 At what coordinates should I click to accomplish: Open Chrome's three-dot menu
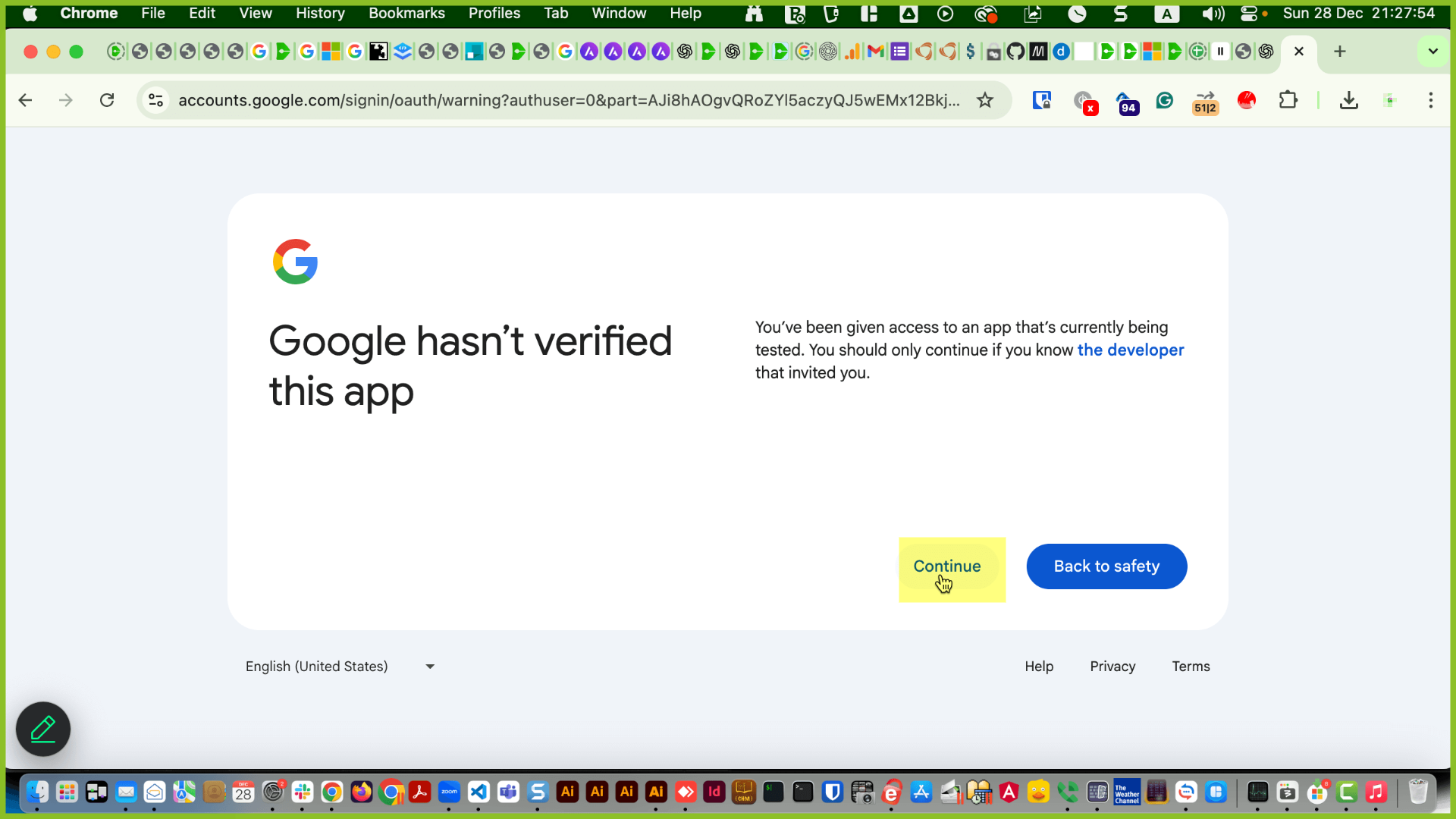(x=1431, y=99)
